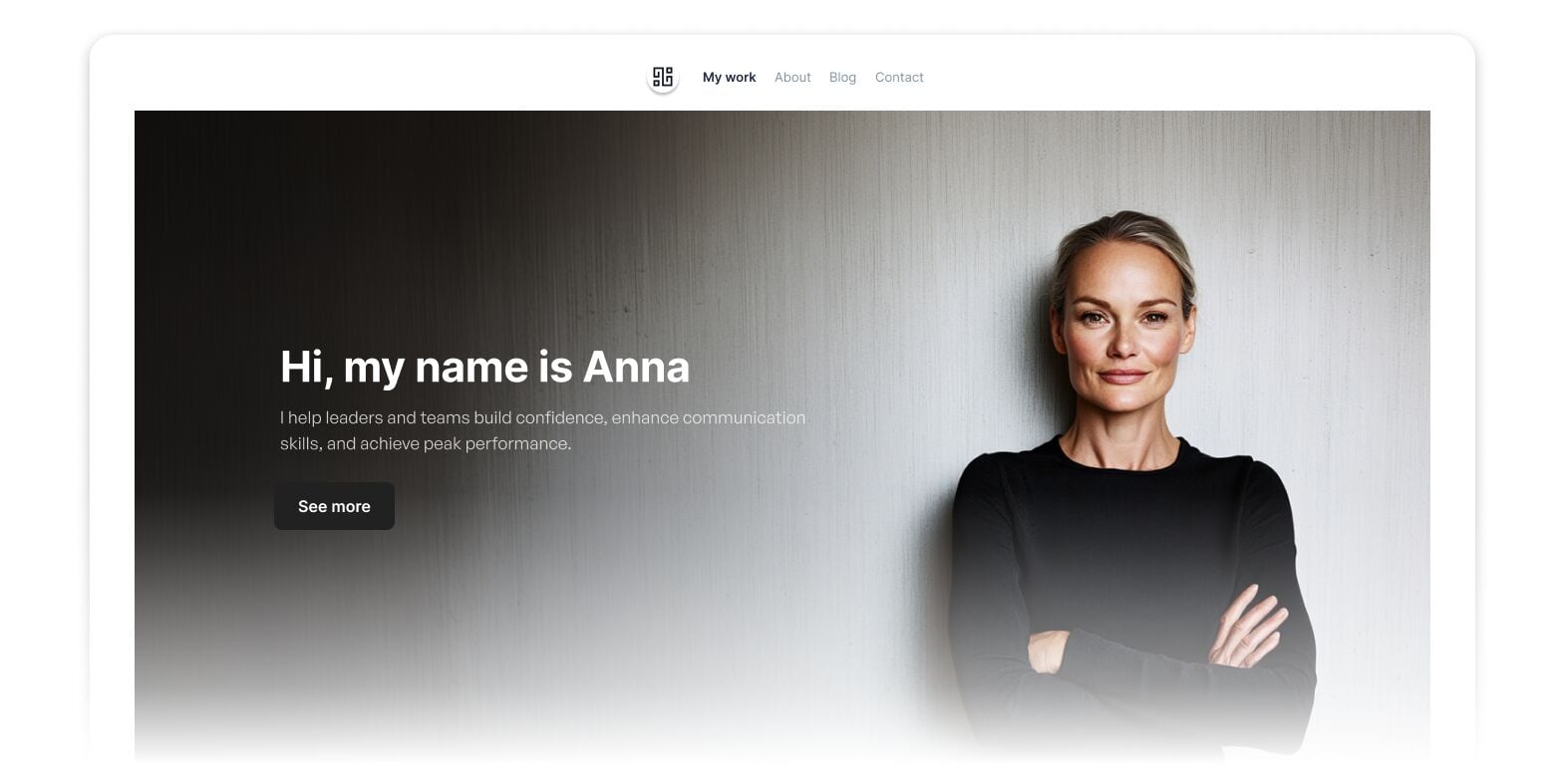1565x784 pixels.
Task: Click the site logo icon in navbar
Action: (x=663, y=77)
